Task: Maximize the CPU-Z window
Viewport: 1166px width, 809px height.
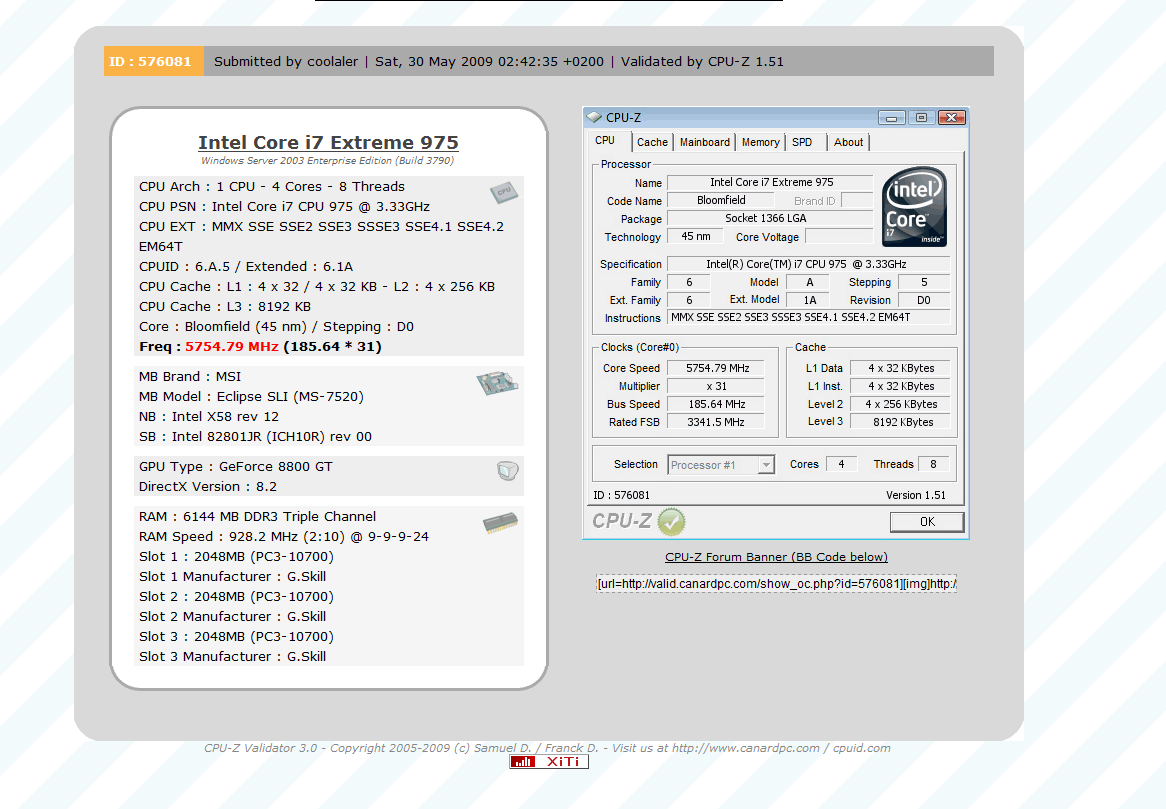Action: coord(921,117)
